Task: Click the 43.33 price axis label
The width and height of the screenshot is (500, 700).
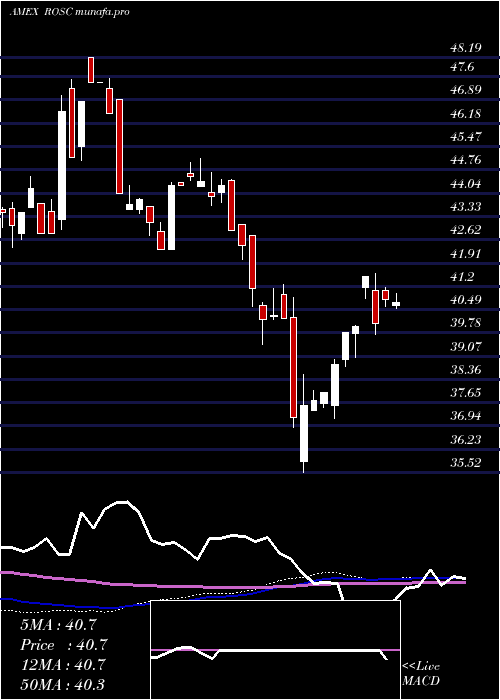Action: pyautogui.click(x=466, y=207)
